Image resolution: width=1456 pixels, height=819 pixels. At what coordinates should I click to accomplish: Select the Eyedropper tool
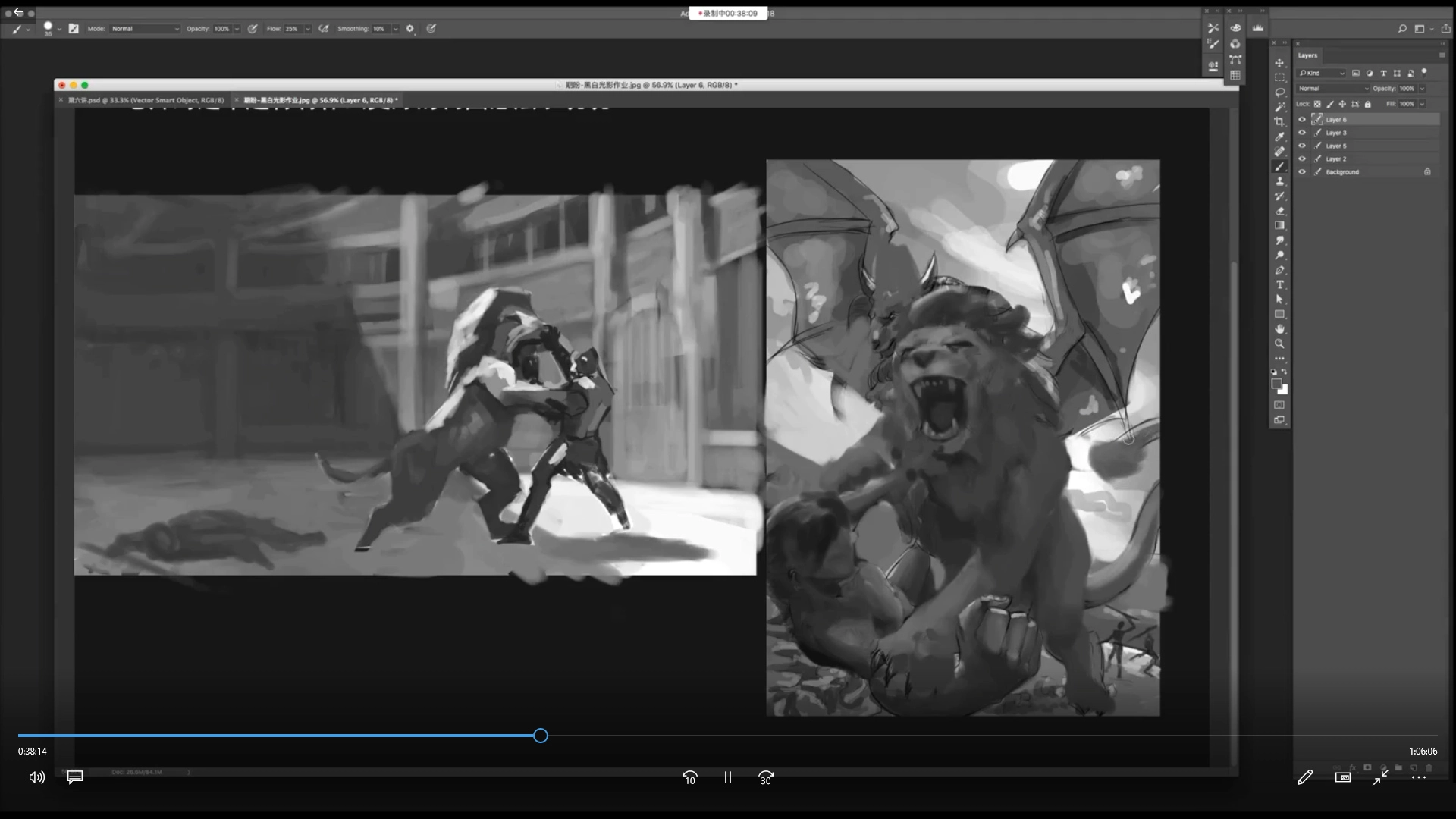[x=1279, y=136]
